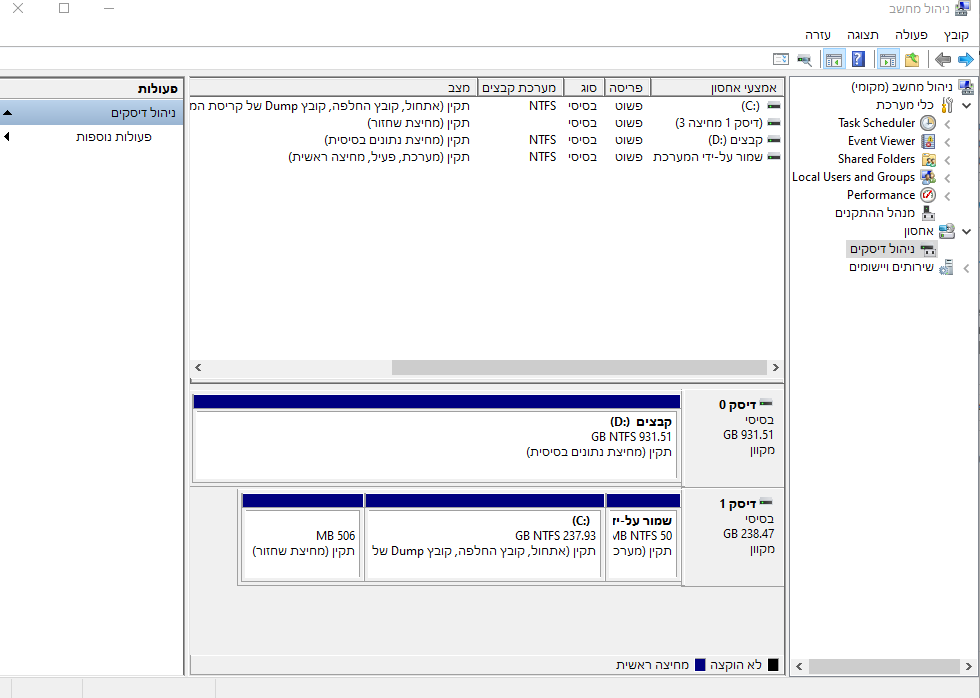Expand the Performance tree node
Image resolution: width=980 pixels, height=698 pixels.
click(948, 196)
